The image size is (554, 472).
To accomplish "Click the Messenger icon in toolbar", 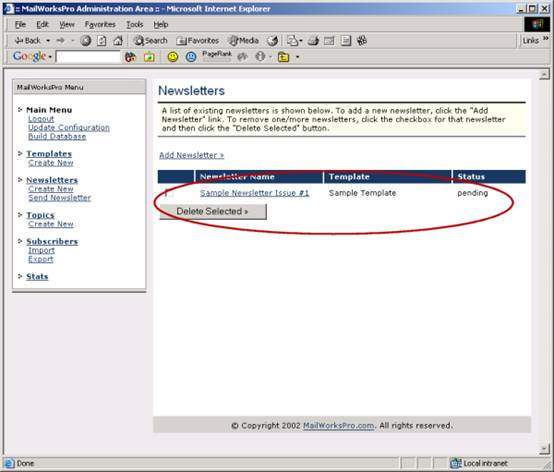I will coord(362,41).
